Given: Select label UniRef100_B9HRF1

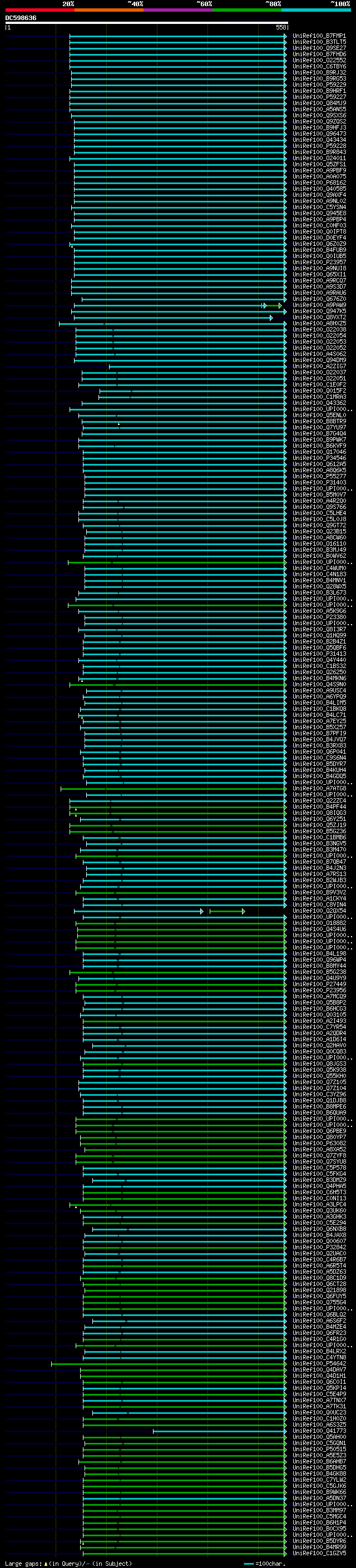Looking at the screenshot, I should pyautogui.click(x=319, y=91).
